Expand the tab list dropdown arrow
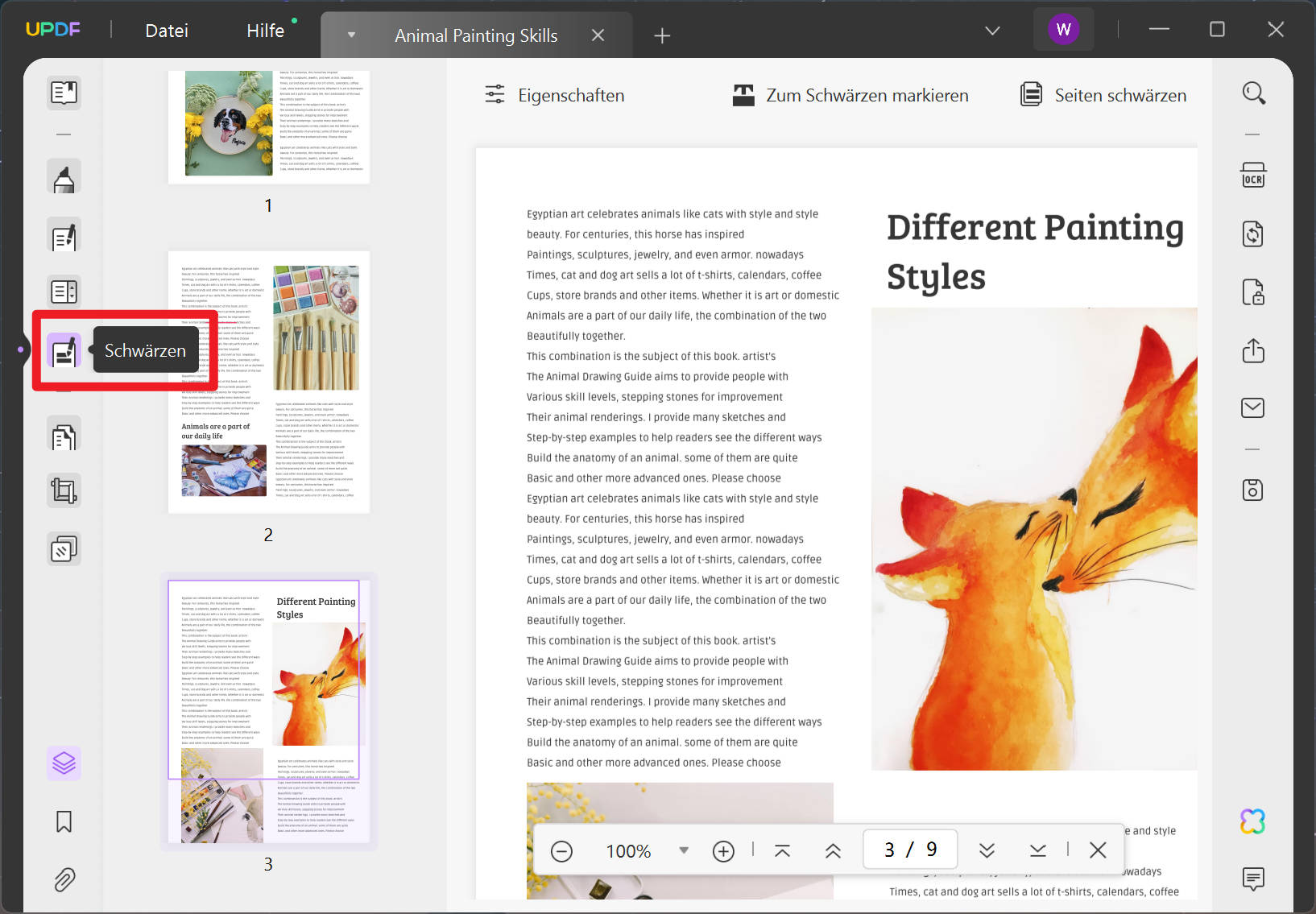 351,35
